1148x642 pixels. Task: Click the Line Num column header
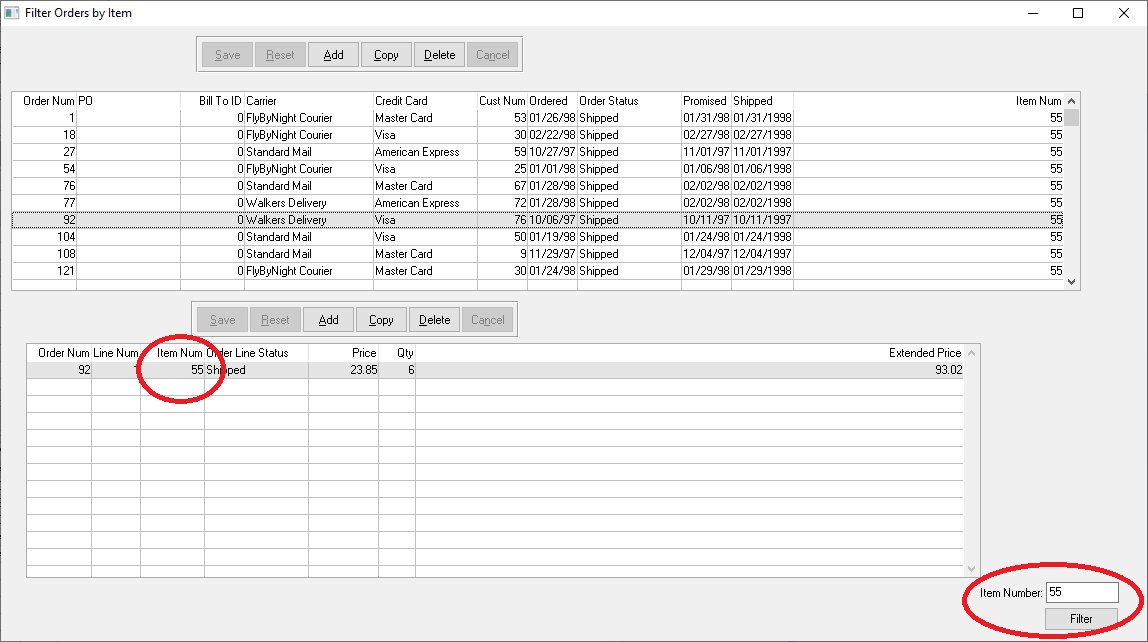coord(116,353)
